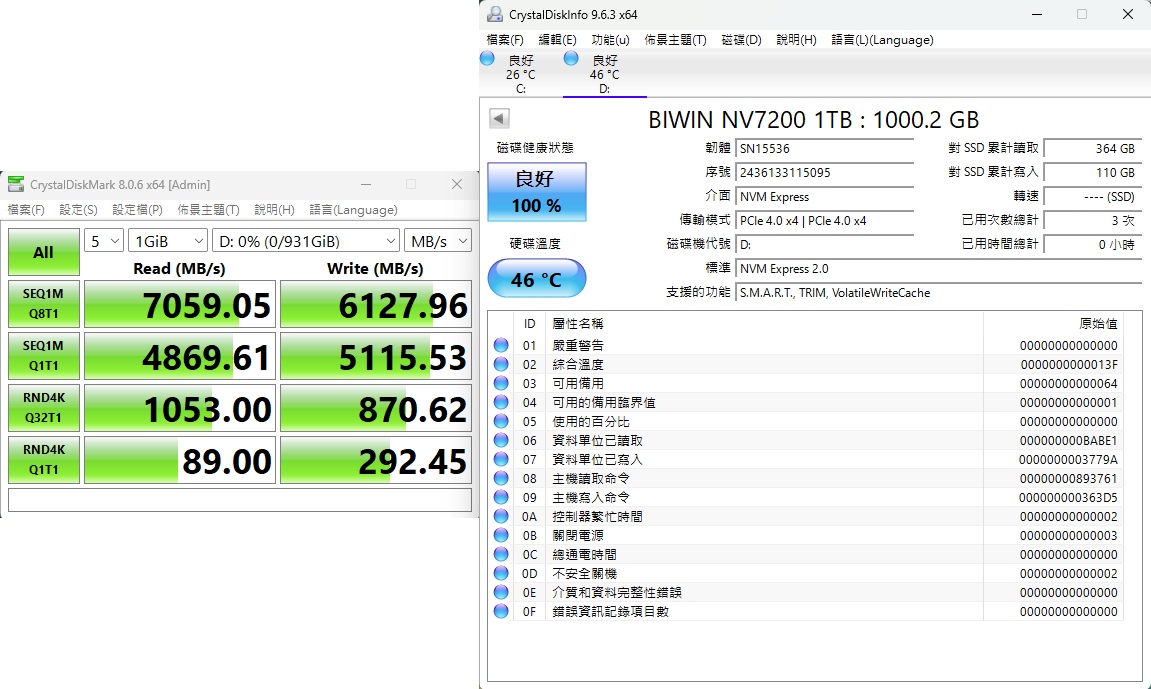Click the CrystalDiskMark app icon in title bar

pos(15,184)
